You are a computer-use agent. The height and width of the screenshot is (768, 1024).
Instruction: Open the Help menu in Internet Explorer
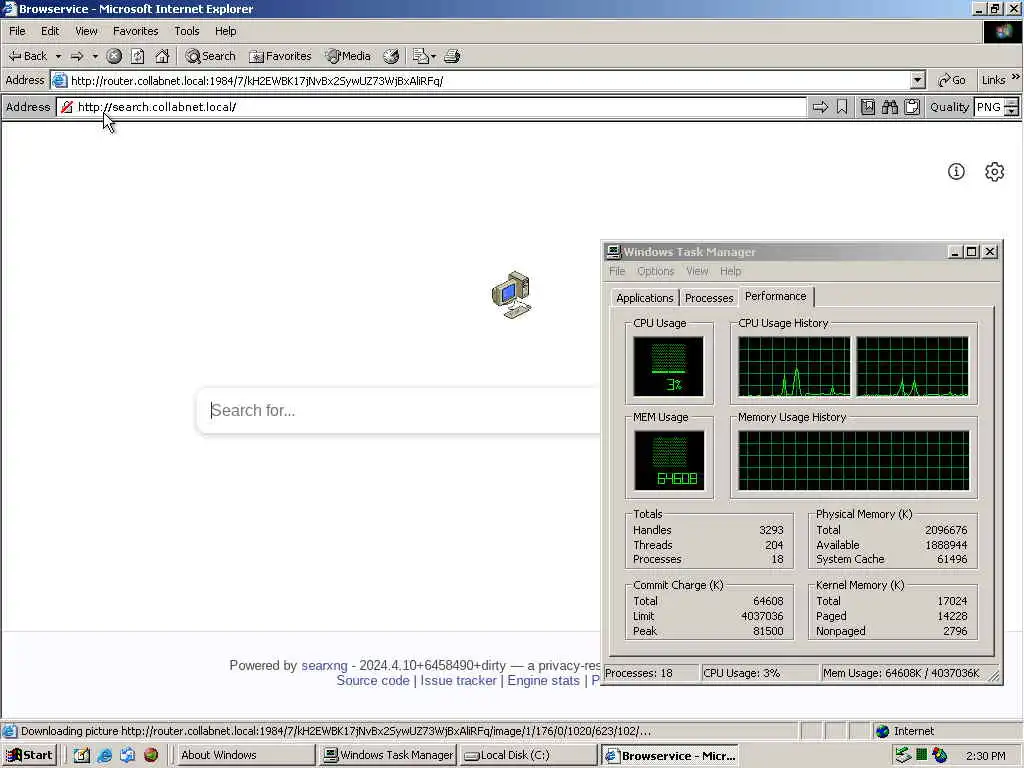click(x=225, y=31)
